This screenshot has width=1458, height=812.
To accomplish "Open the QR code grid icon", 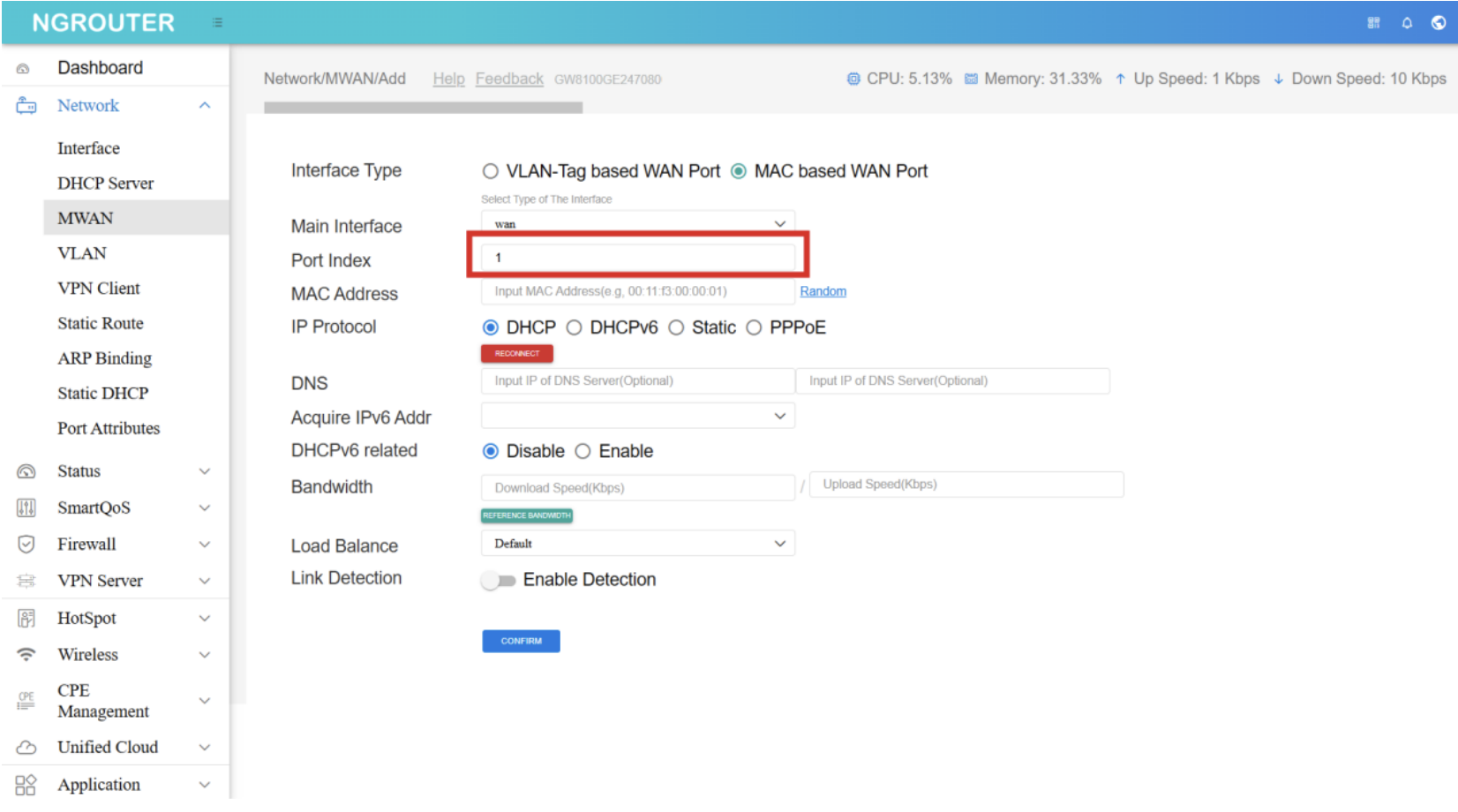I will click(1373, 23).
